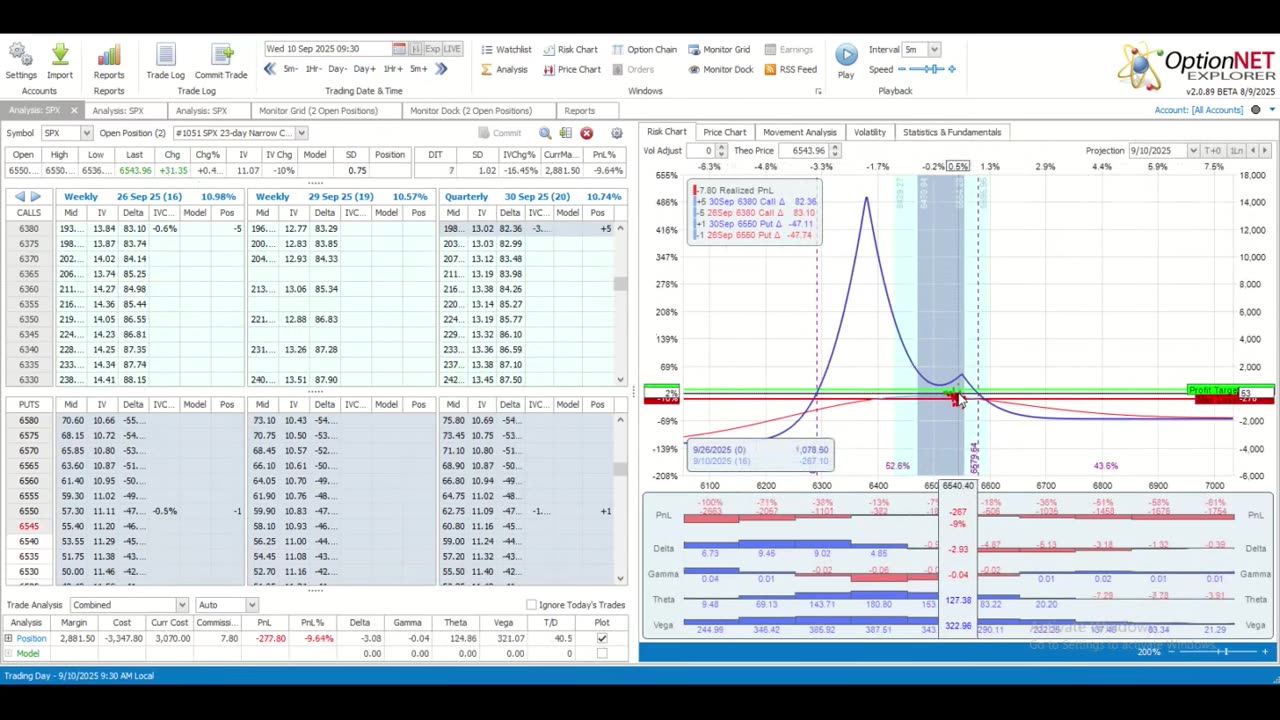The width and height of the screenshot is (1280, 720).
Task: Open the Watchlist window
Action: click(x=505, y=49)
